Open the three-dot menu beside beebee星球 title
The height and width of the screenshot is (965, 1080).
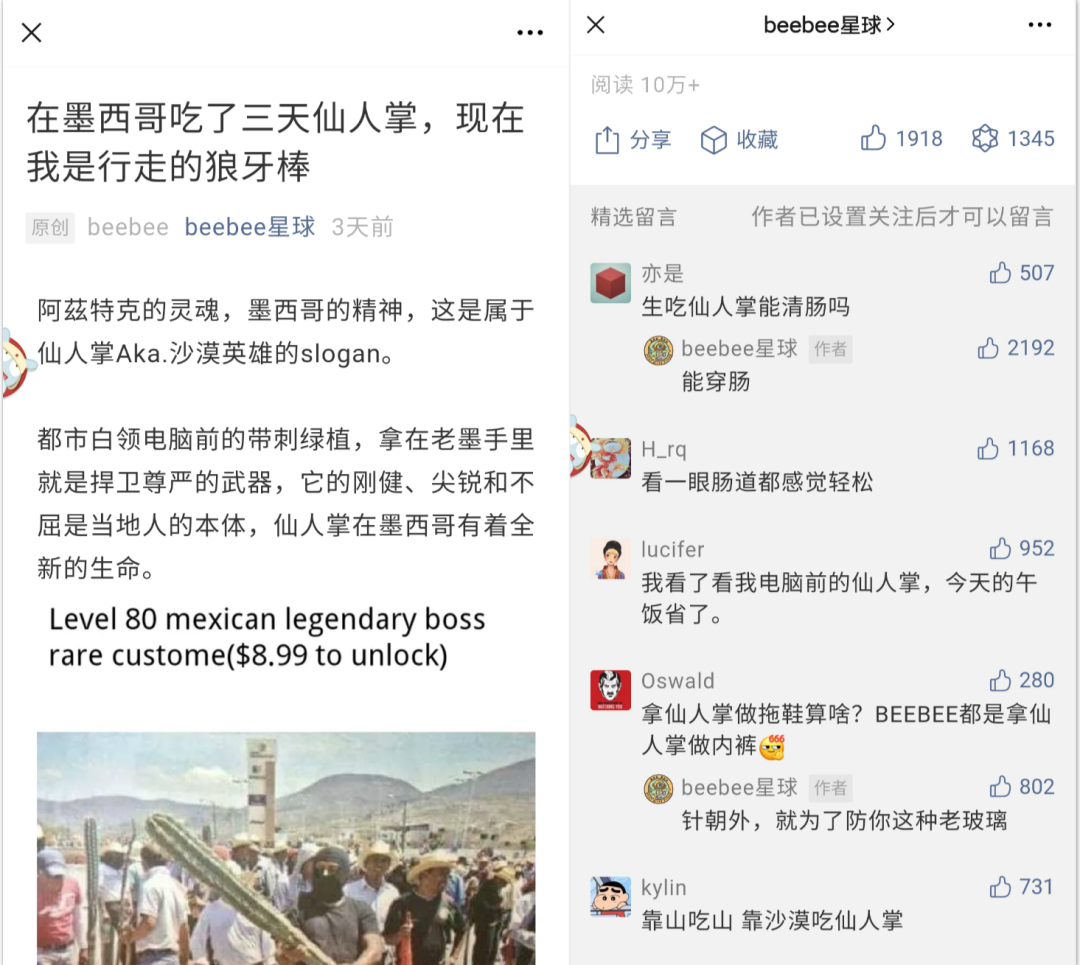tap(1039, 25)
